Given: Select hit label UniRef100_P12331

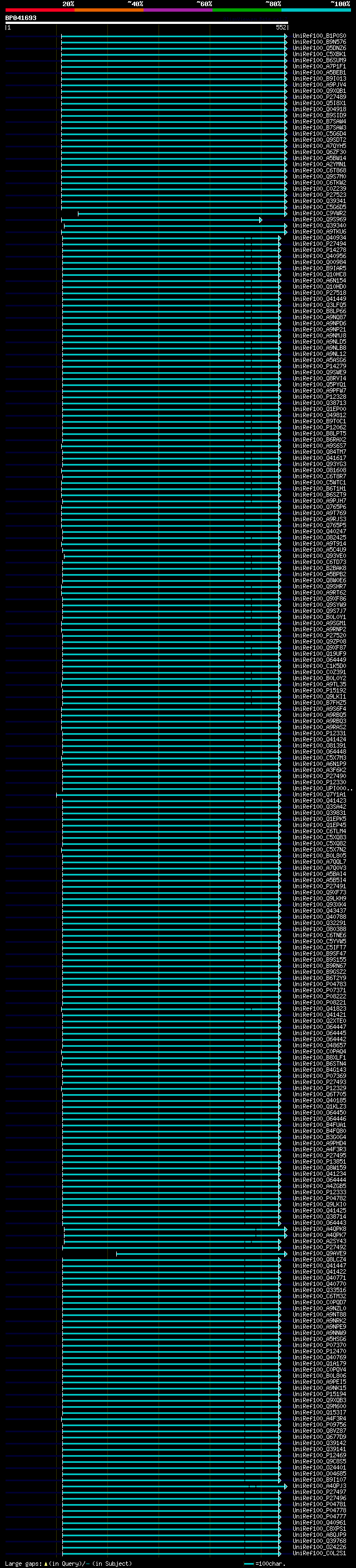Looking at the screenshot, I should [x=319, y=734].
